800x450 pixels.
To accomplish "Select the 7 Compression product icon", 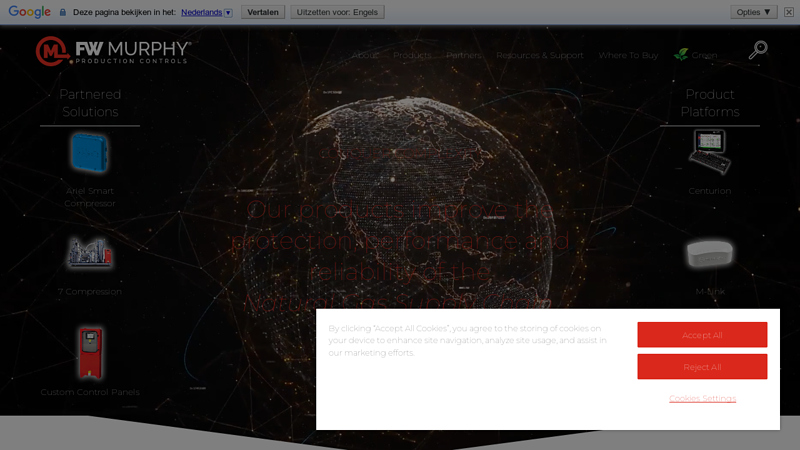I will [x=90, y=253].
